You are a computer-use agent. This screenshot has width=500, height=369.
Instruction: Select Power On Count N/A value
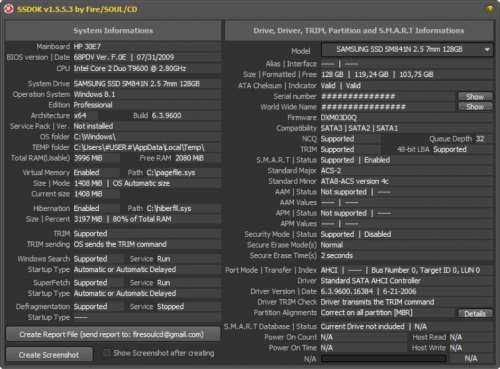coord(327,338)
